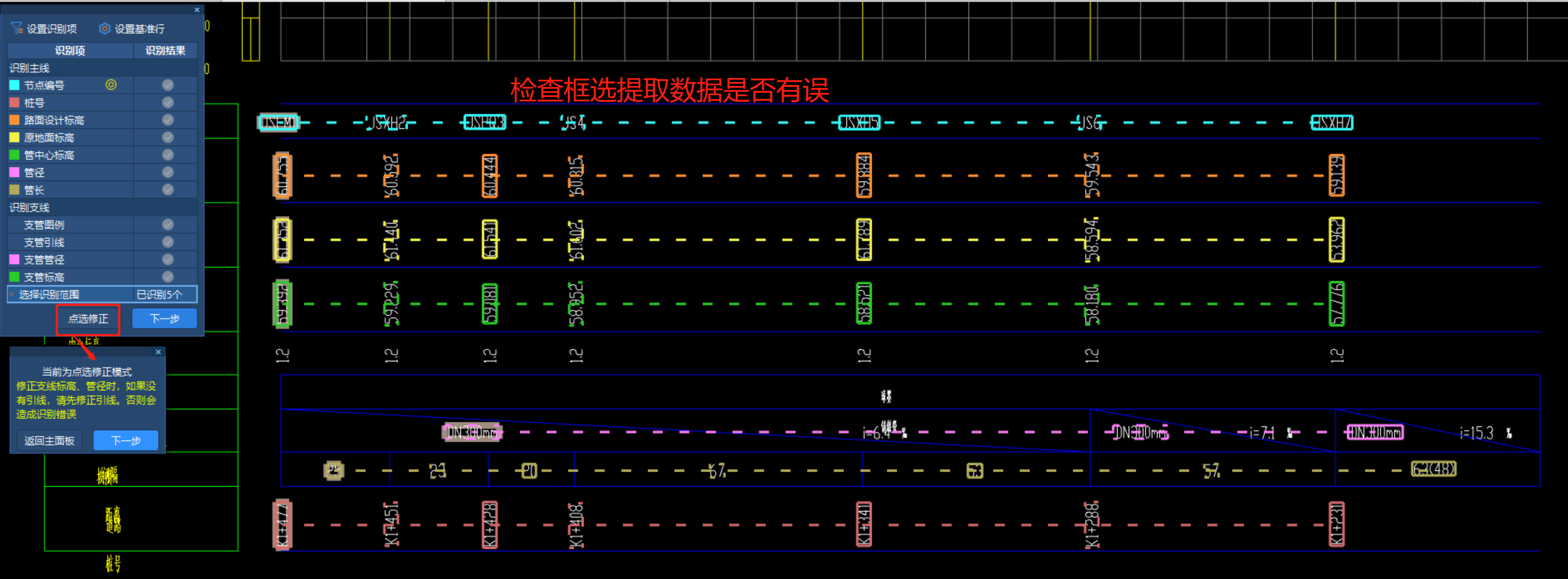Select the 识别结果 column header
The image size is (1568, 579).
pyautogui.click(x=165, y=50)
